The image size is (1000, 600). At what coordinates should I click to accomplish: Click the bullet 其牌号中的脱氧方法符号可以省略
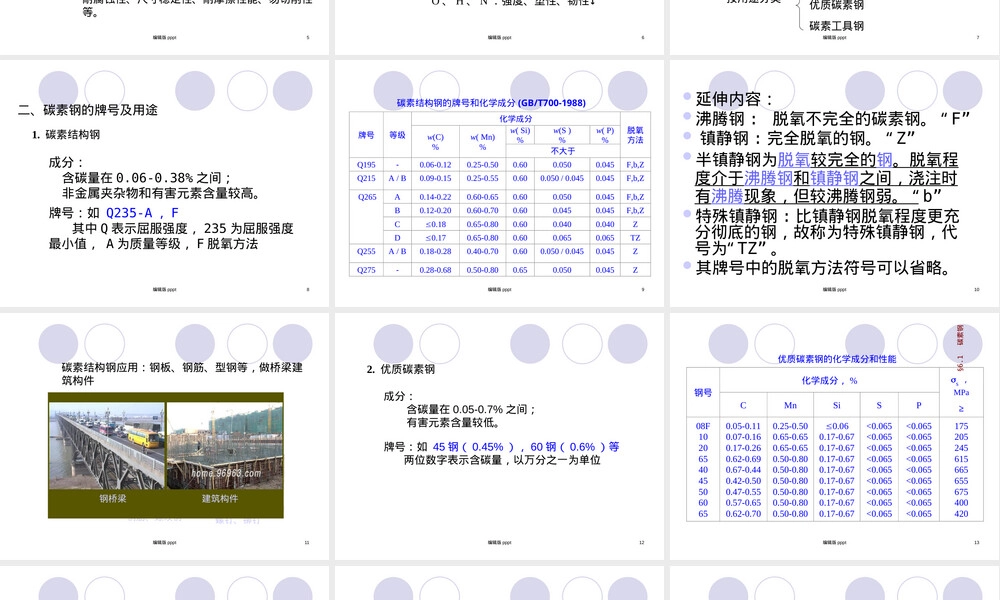825,268
